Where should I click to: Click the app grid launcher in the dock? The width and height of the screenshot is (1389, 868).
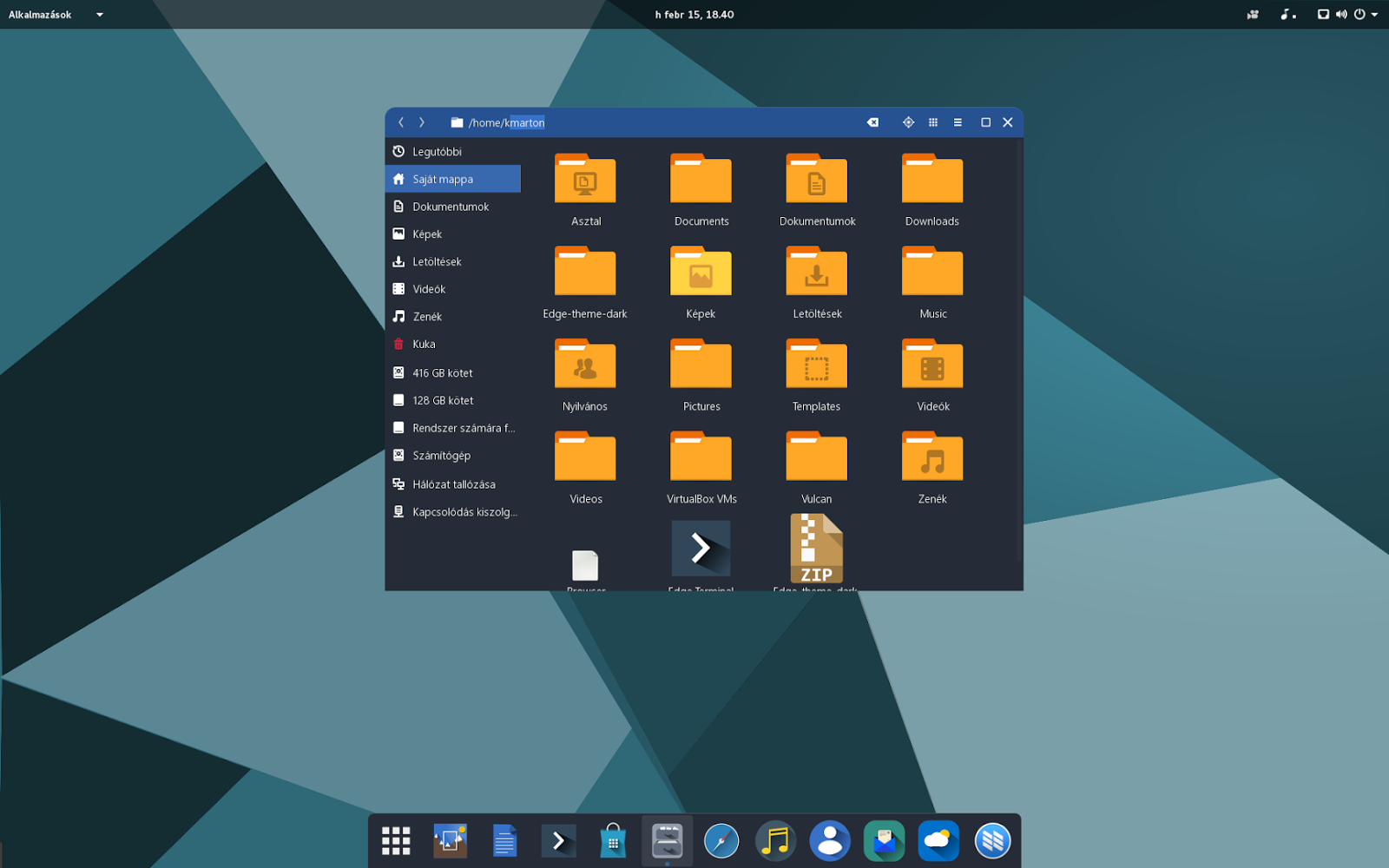point(395,840)
